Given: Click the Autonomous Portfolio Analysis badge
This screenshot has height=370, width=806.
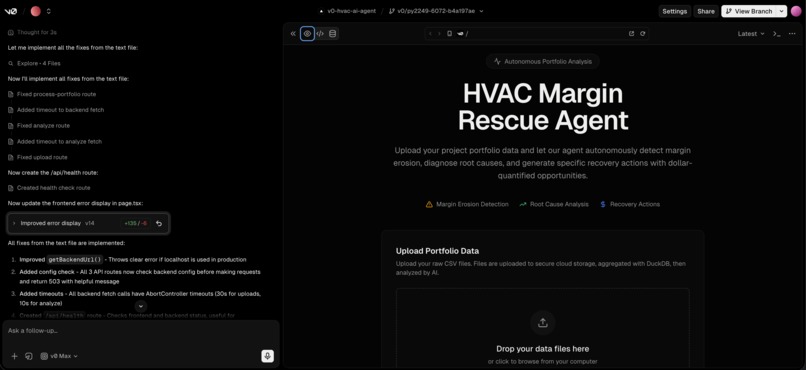Looking at the screenshot, I should (543, 62).
